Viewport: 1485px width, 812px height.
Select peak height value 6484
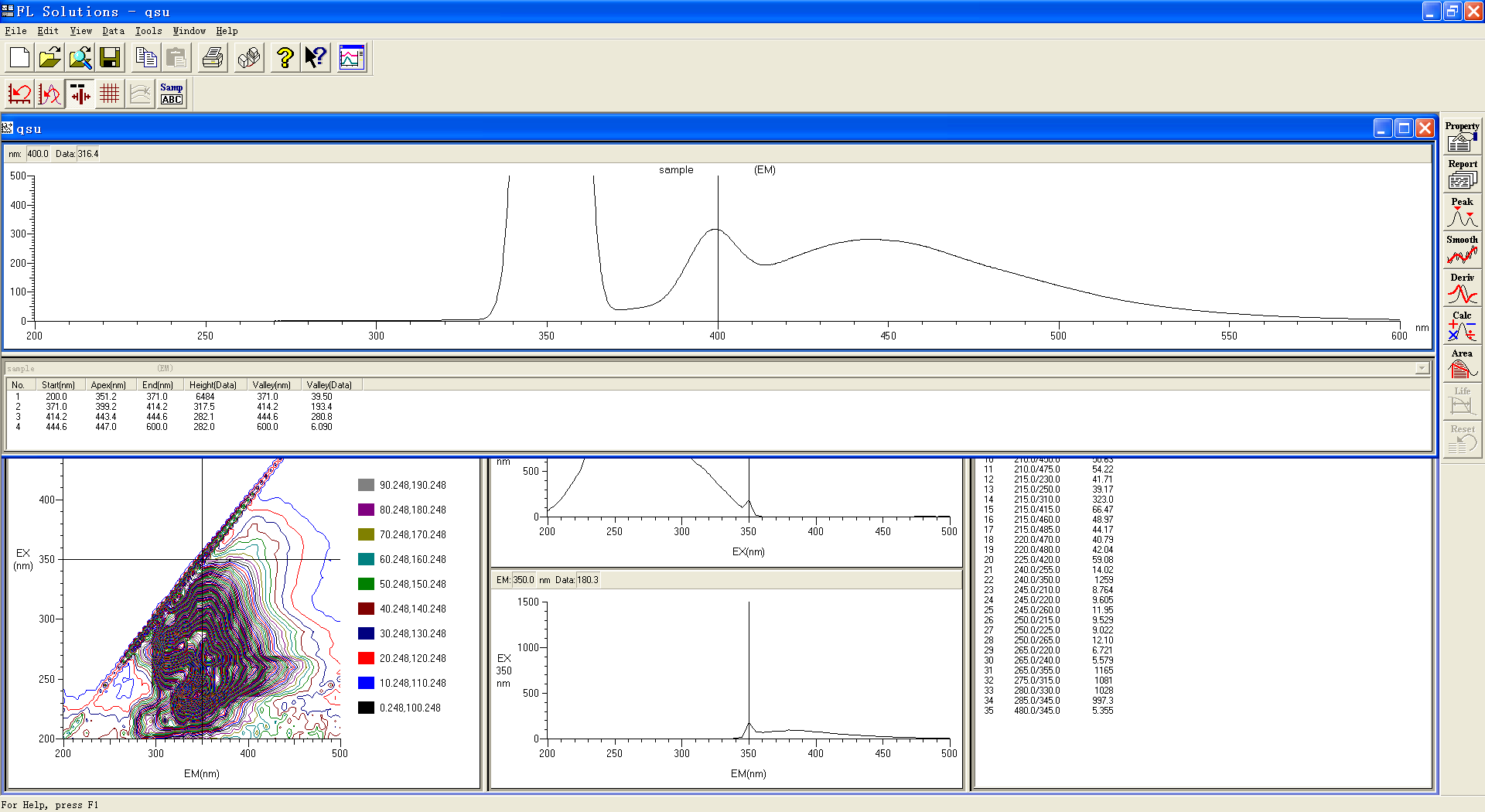(205, 397)
